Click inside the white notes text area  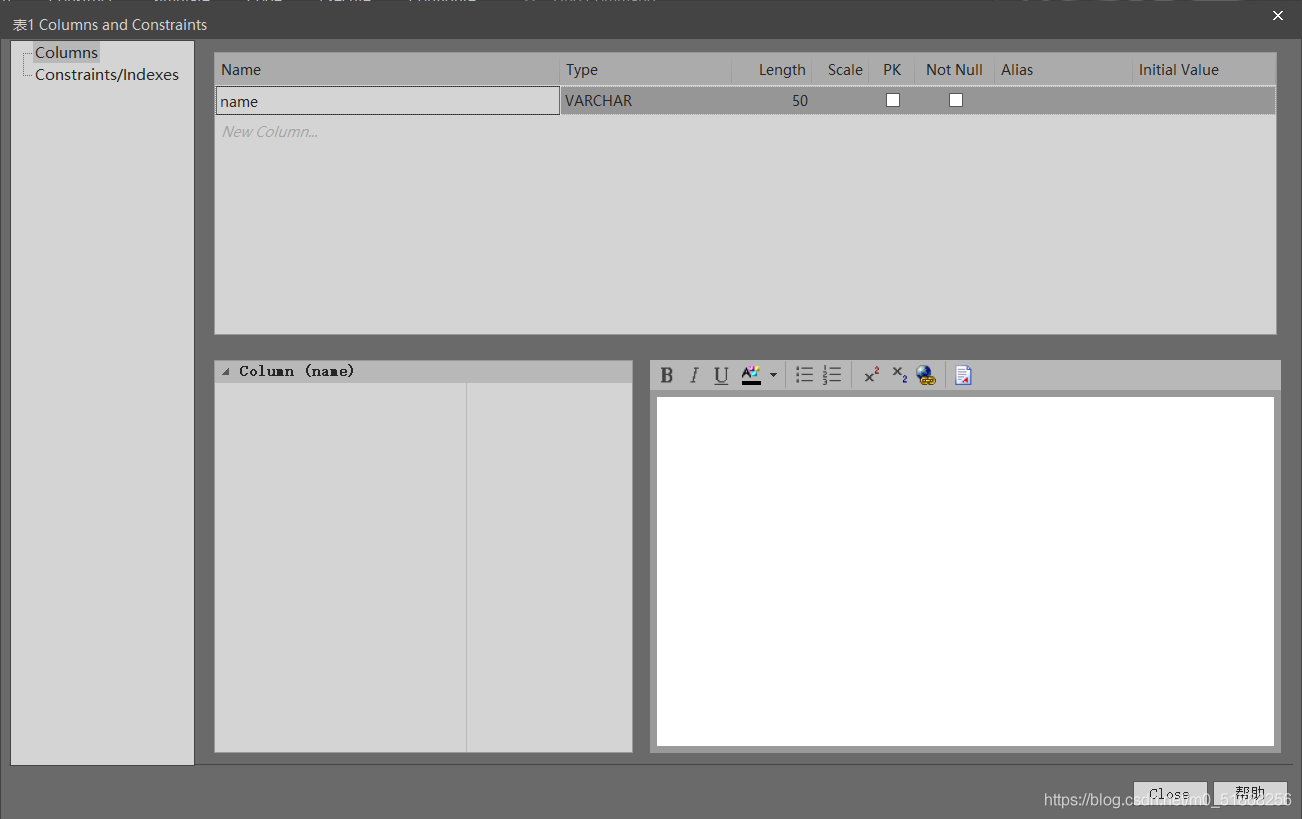click(965, 571)
